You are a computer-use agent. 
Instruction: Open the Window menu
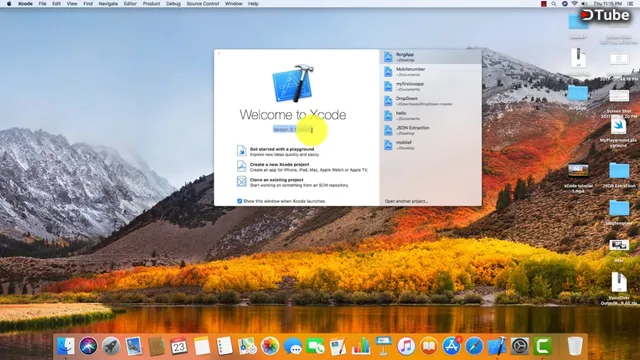tap(233, 4)
